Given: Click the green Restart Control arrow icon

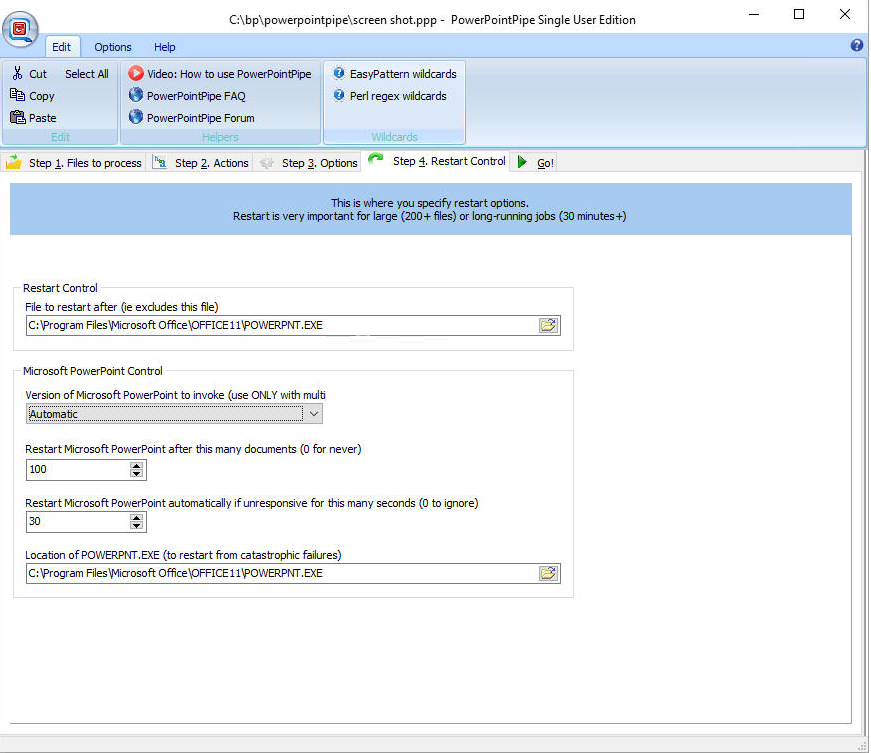Looking at the screenshot, I should pos(376,160).
